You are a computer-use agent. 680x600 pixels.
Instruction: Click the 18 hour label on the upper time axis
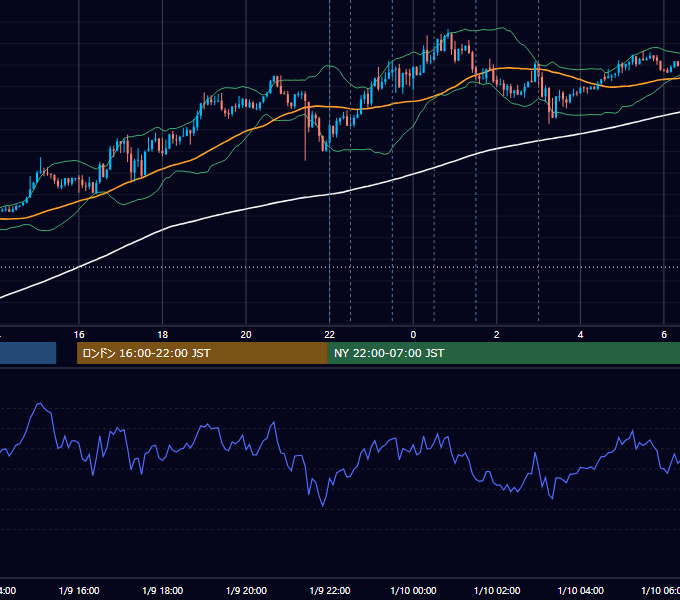[163, 335]
